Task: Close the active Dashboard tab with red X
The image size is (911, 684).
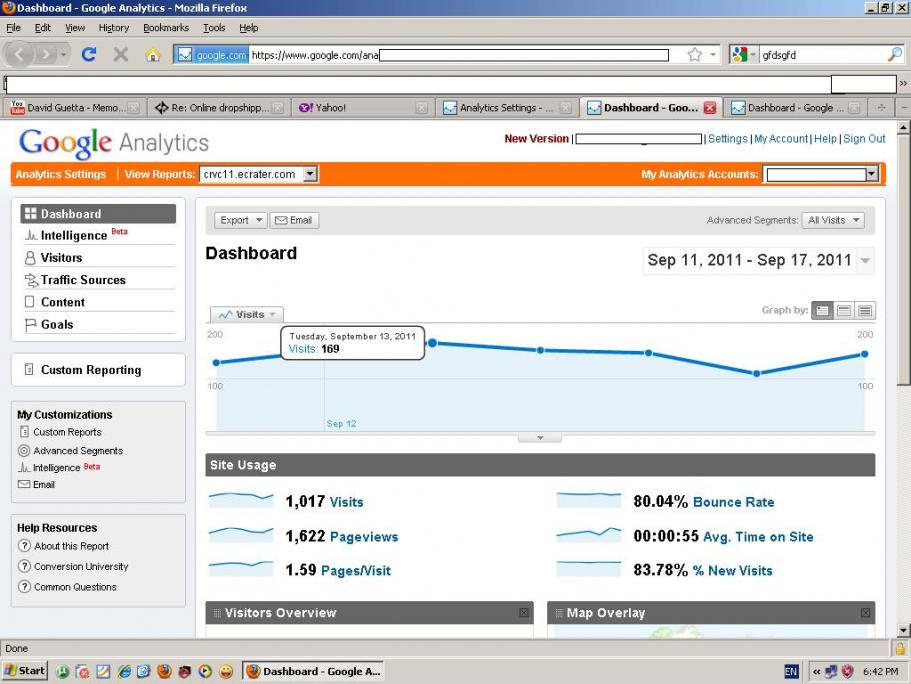Action: pyautogui.click(x=709, y=108)
